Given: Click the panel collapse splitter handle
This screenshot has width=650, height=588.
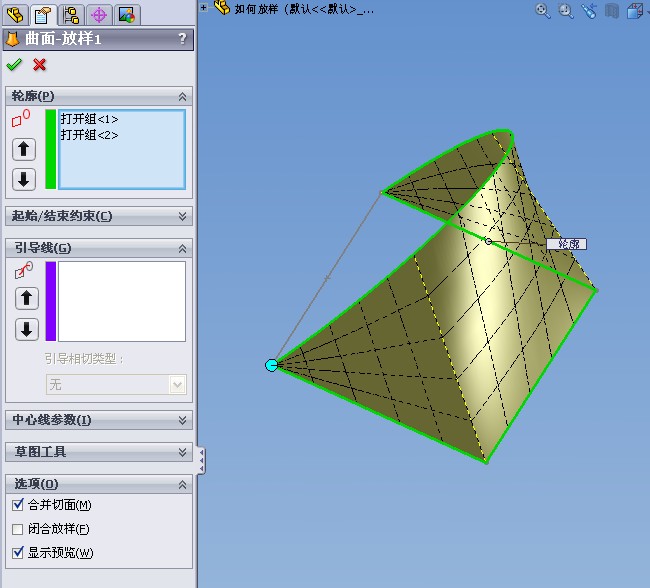Looking at the screenshot, I should [x=201, y=460].
